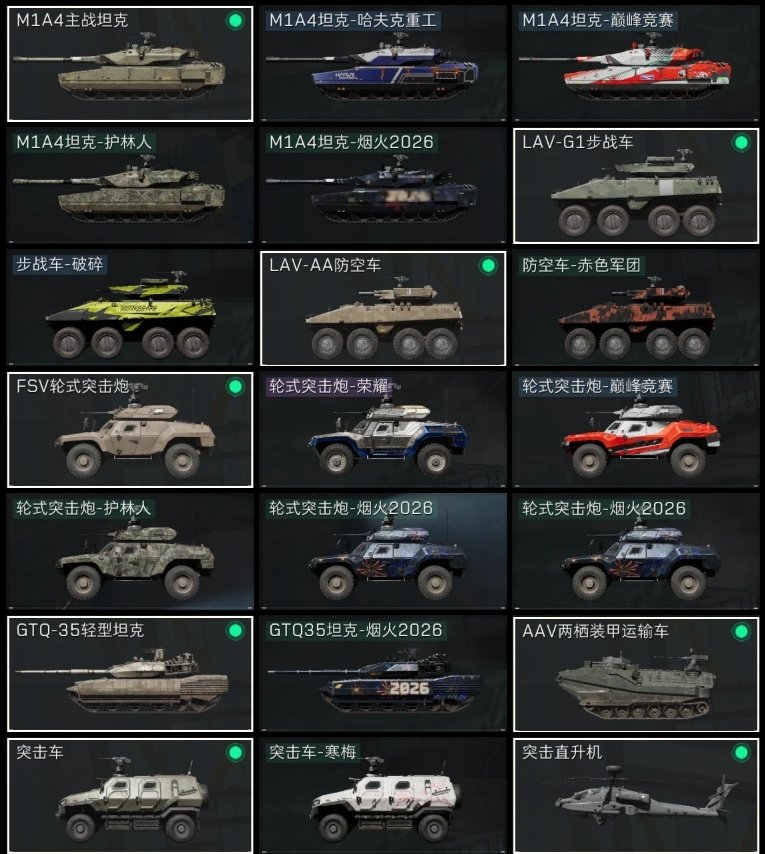Select the M1A4主战坦克 default skin card

pos(130,64)
